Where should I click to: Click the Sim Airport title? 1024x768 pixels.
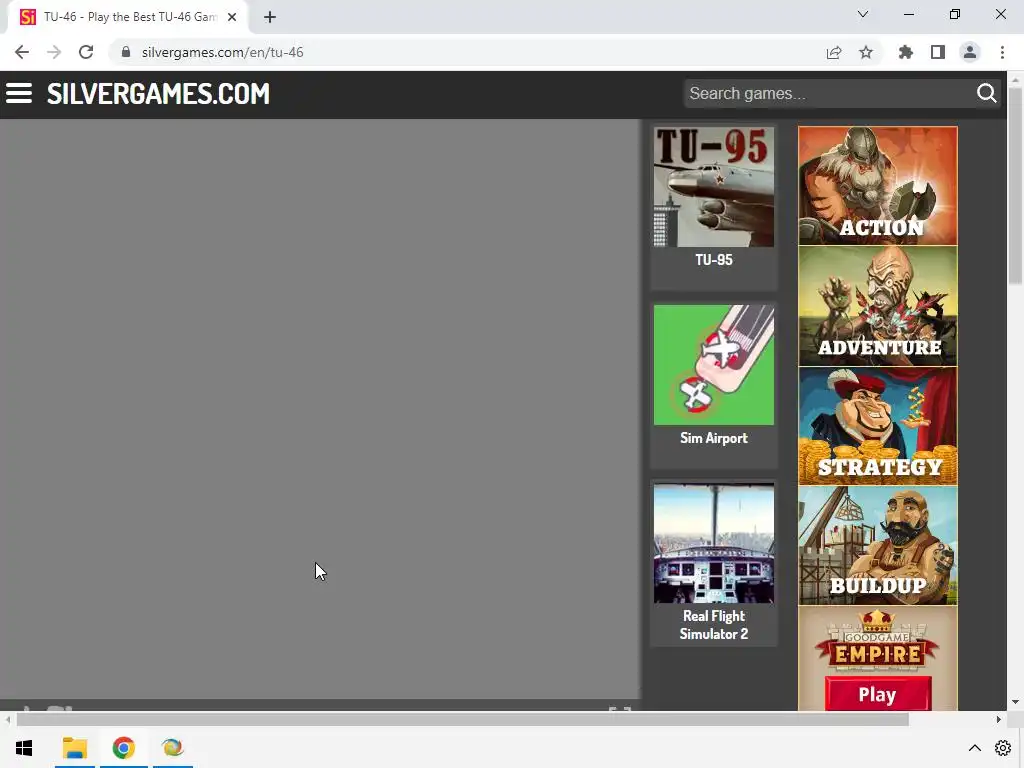coord(714,438)
